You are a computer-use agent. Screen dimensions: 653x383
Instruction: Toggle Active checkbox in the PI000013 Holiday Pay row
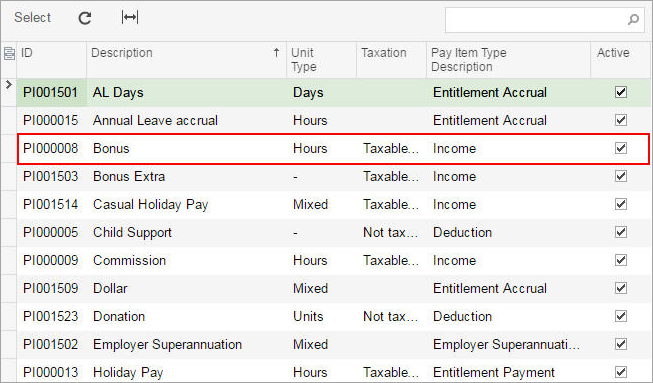621,372
